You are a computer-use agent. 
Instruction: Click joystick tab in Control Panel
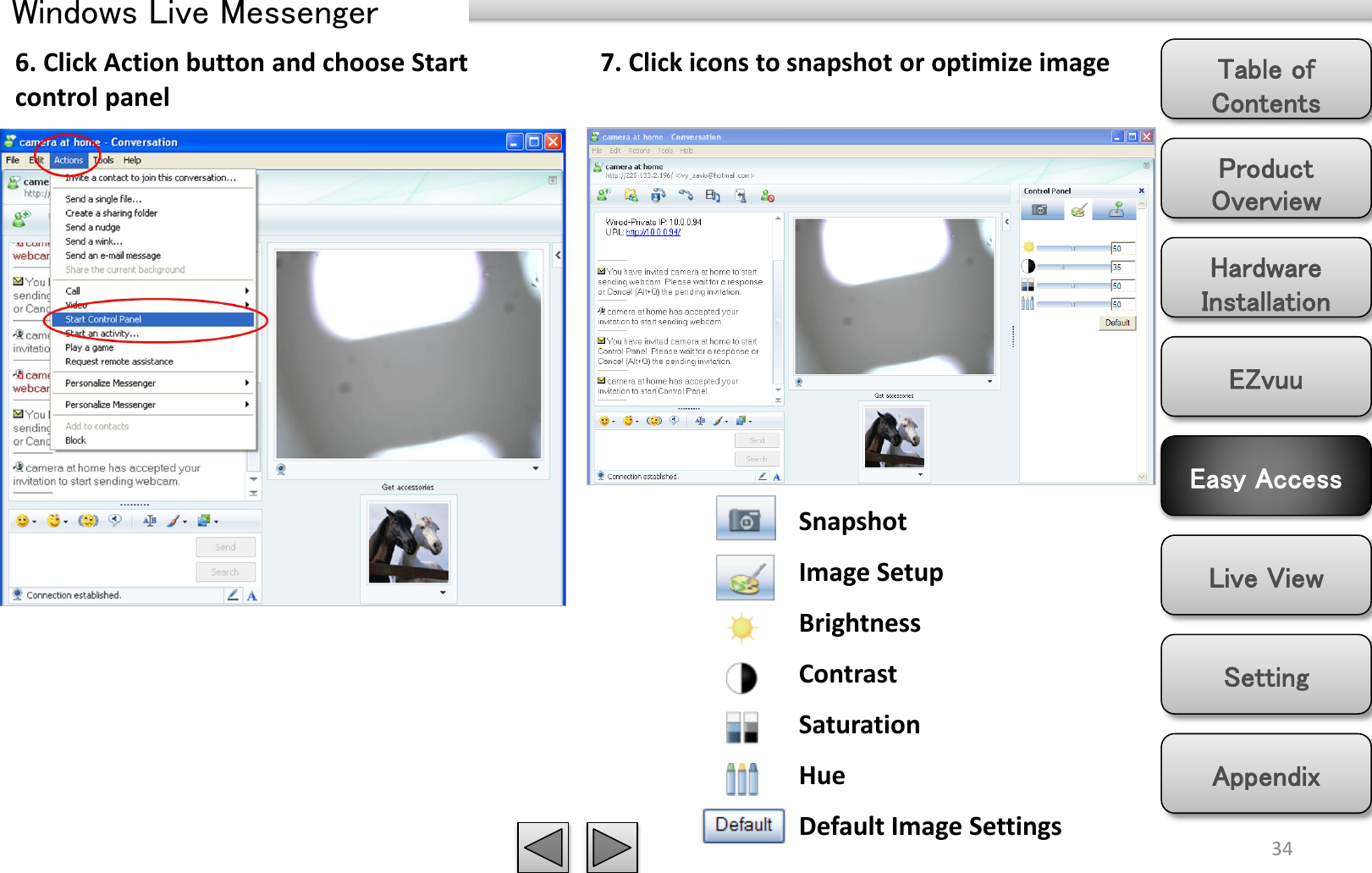[x=1116, y=209]
